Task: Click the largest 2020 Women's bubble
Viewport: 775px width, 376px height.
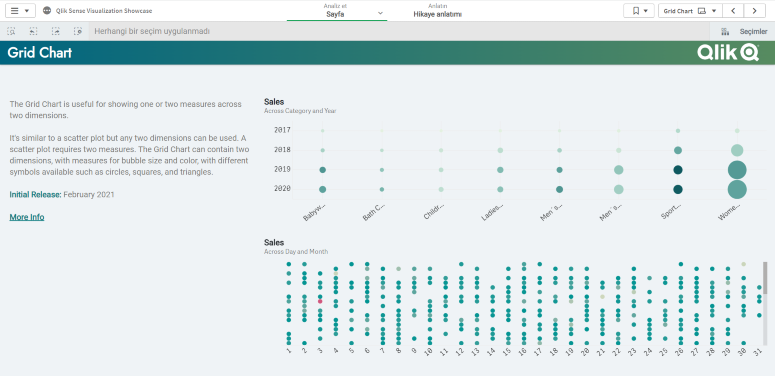Action: [x=737, y=189]
